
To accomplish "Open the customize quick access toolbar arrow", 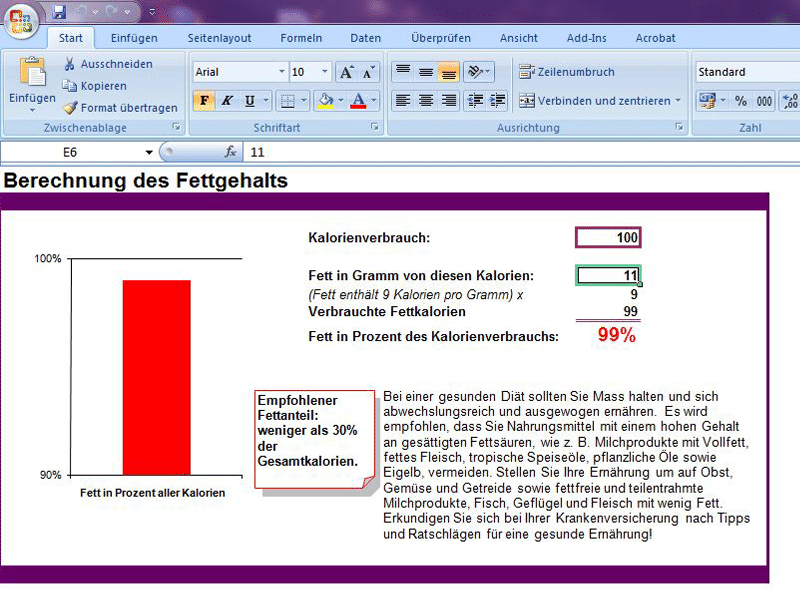I will (x=152, y=11).
